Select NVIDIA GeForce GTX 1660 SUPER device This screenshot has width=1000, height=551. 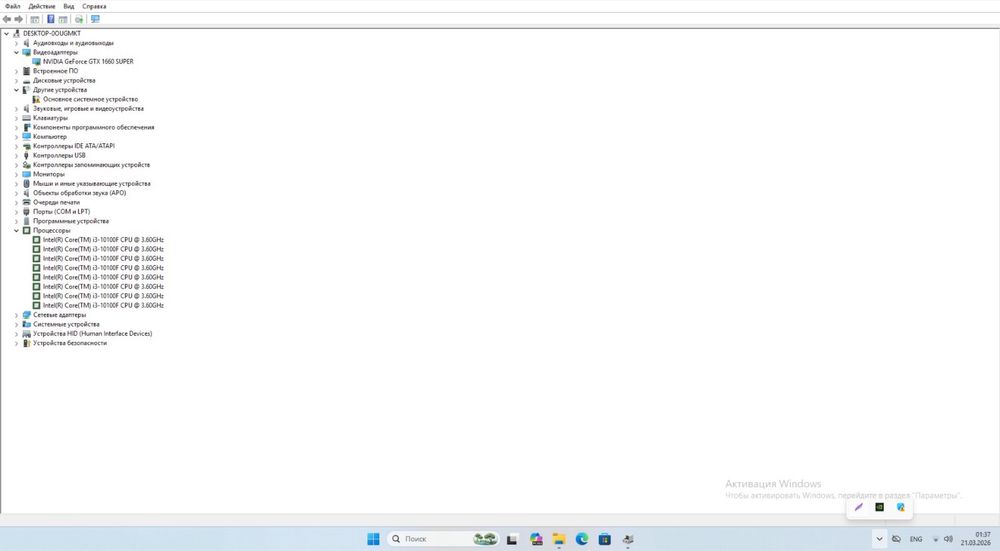tap(88, 62)
